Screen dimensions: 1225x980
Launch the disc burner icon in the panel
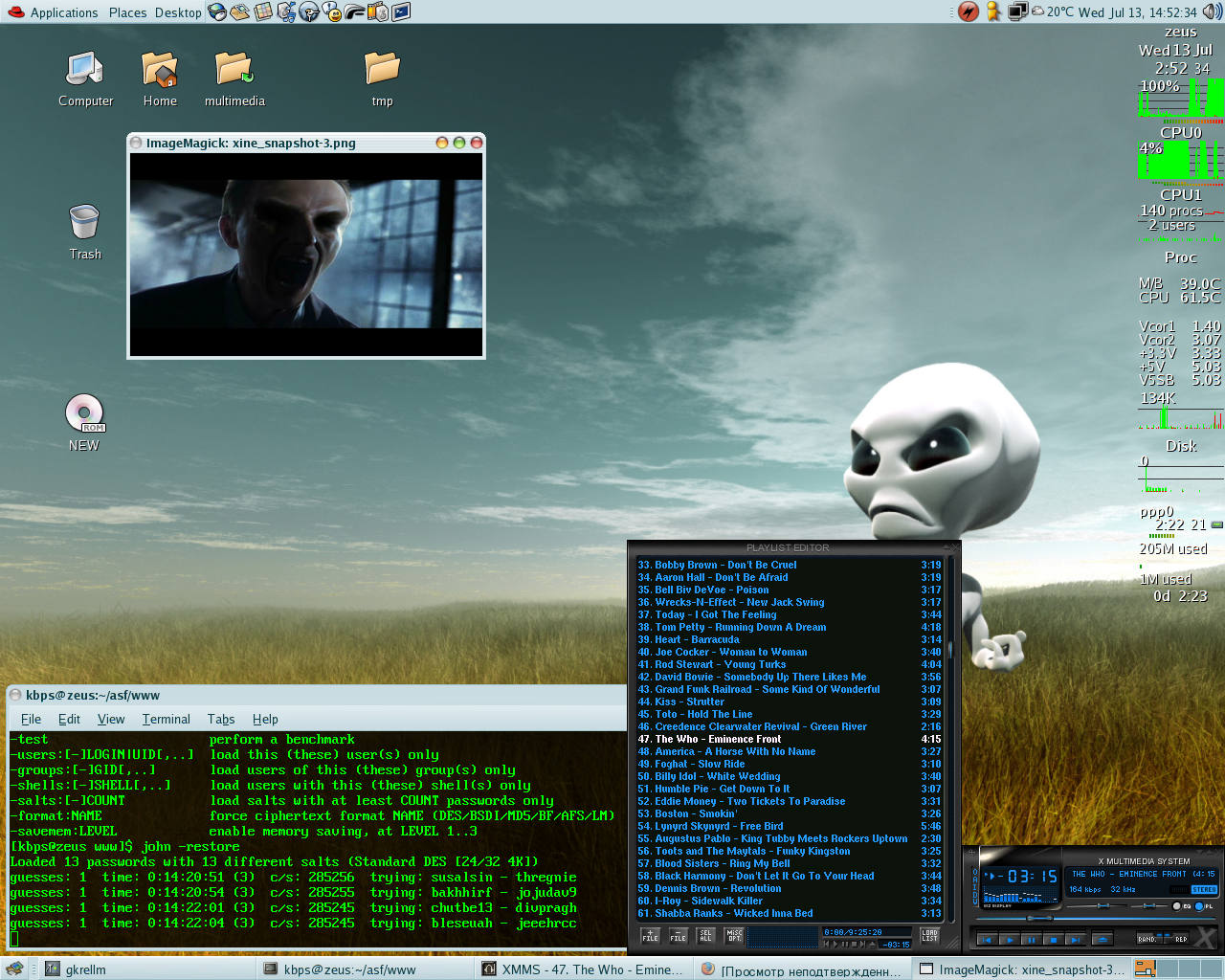tap(309, 11)
